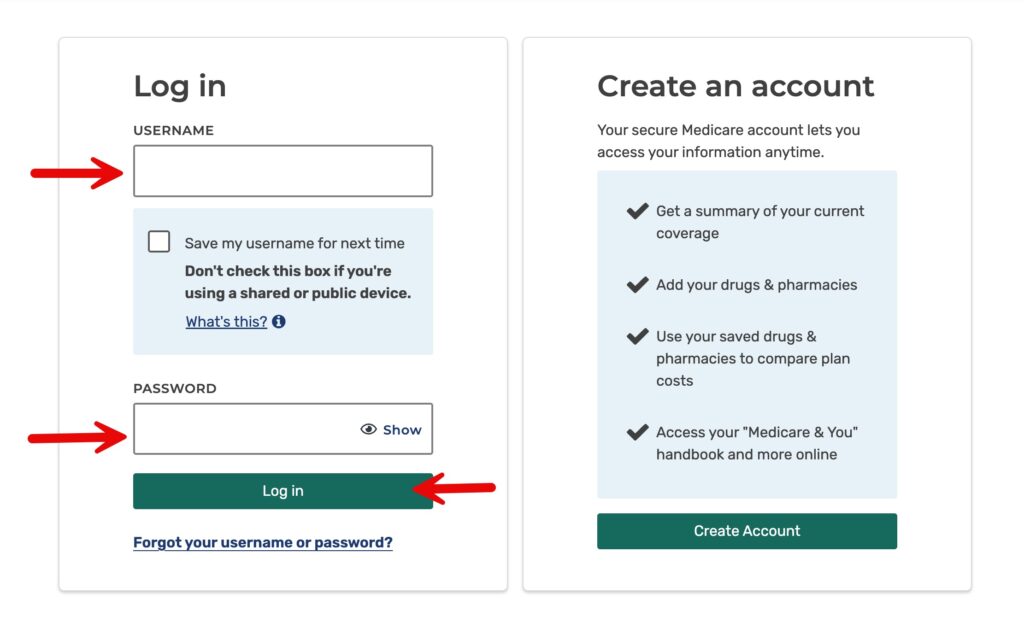Image resolution: width=1024 pixels, height=623 pixels.
Task: Open the "What's this?" link
Action: pyautogui.click(x=226, y=322)
